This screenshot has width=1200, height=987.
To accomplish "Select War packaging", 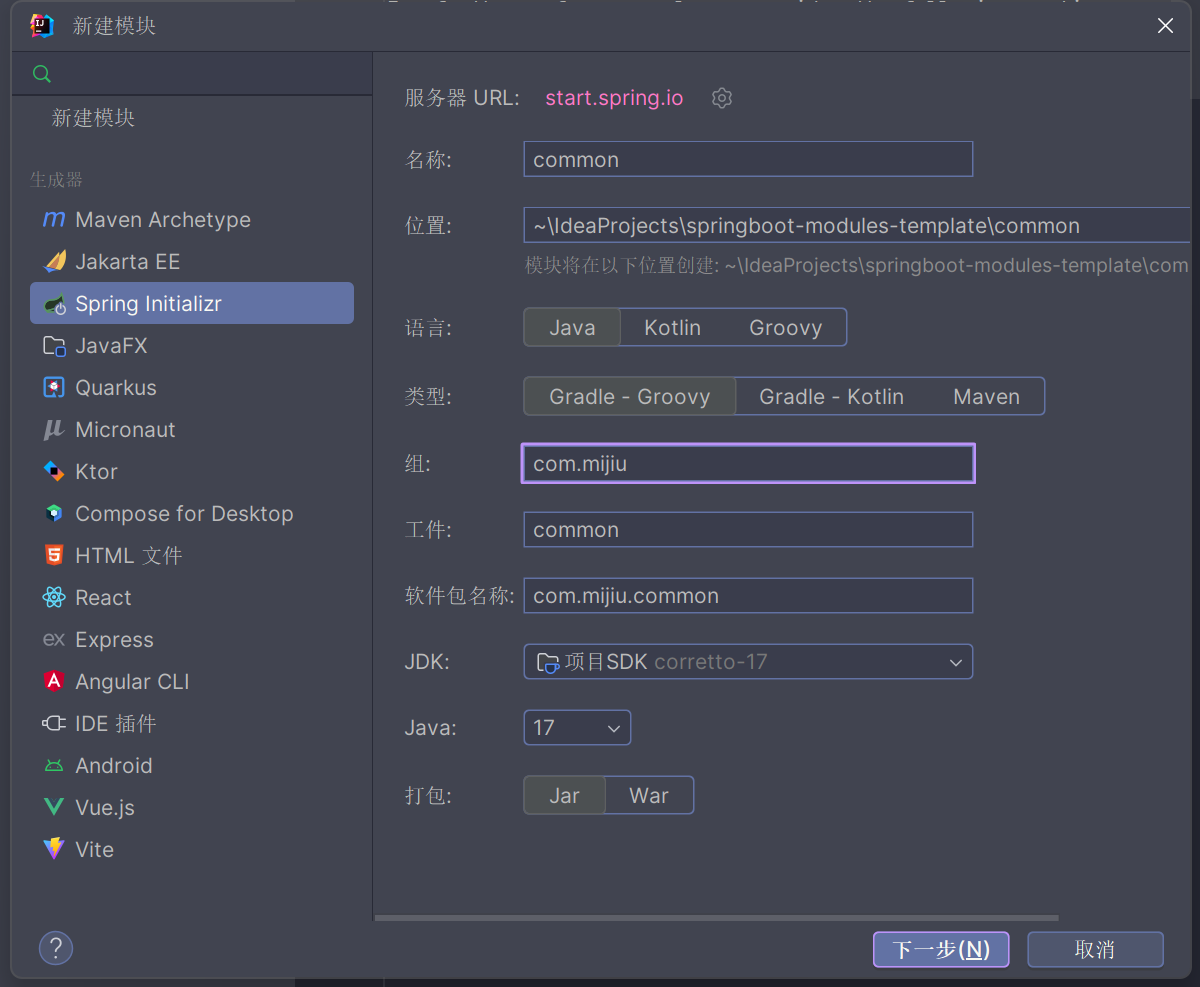I will (649, 796).
